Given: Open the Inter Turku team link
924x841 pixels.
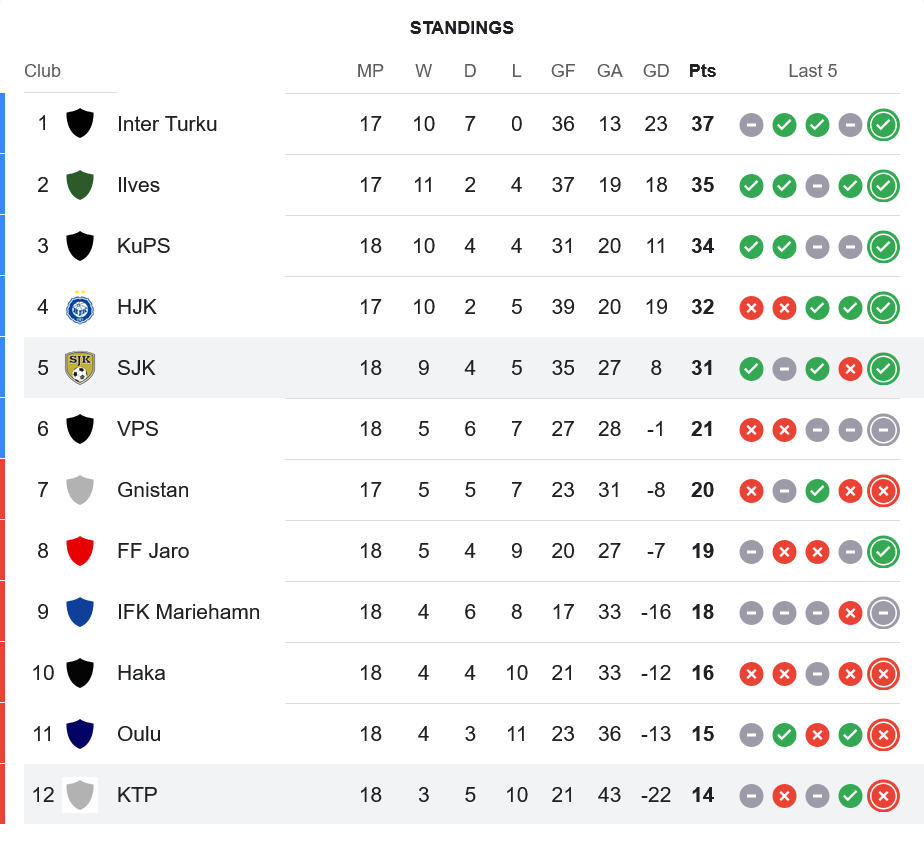Looking at the screenshot, I should pos(167,124).
